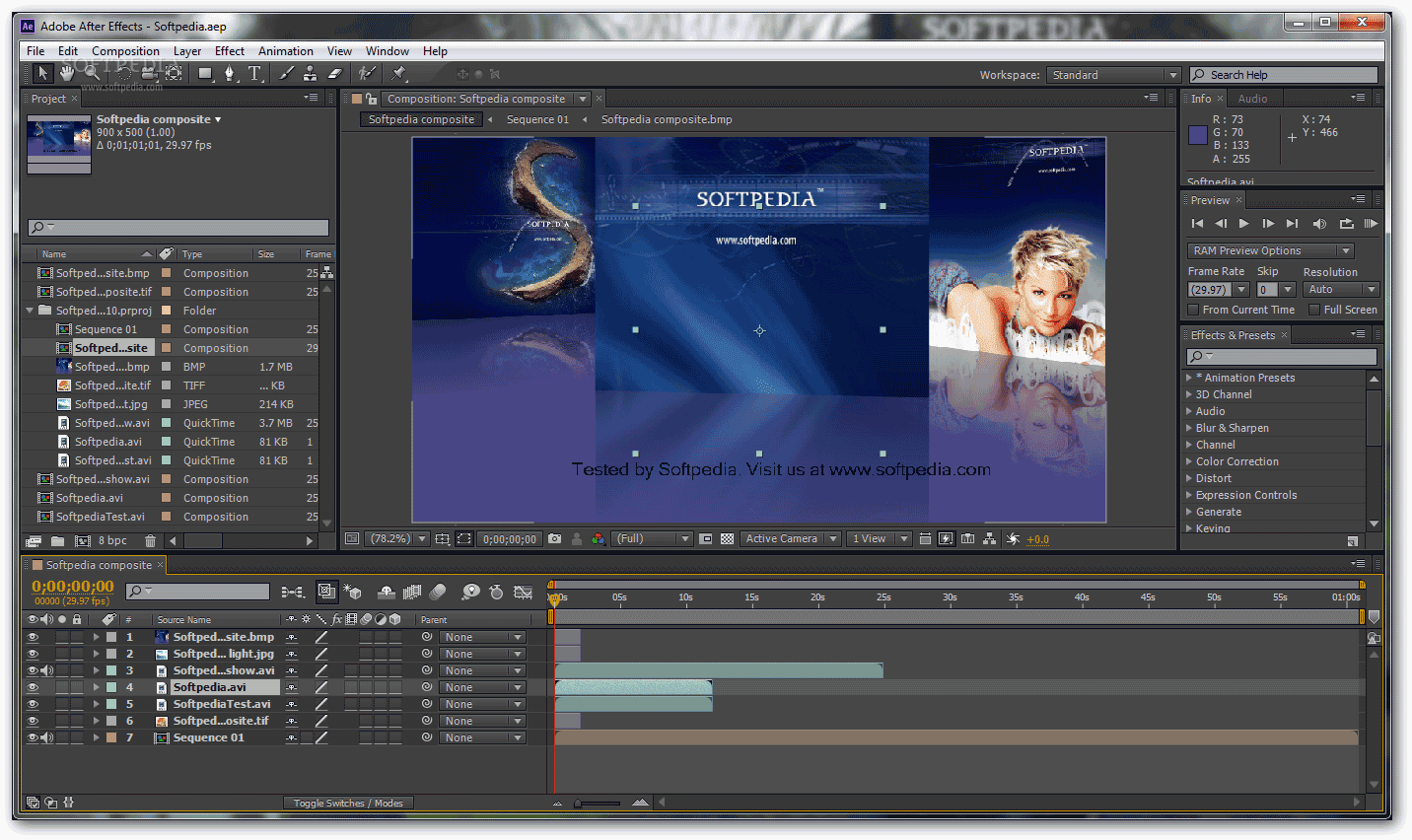The image size is (1412, 840).
Task: Click the timeline current time 0;00;00;00
Action: pyautogui.click(x=73, y=587)
